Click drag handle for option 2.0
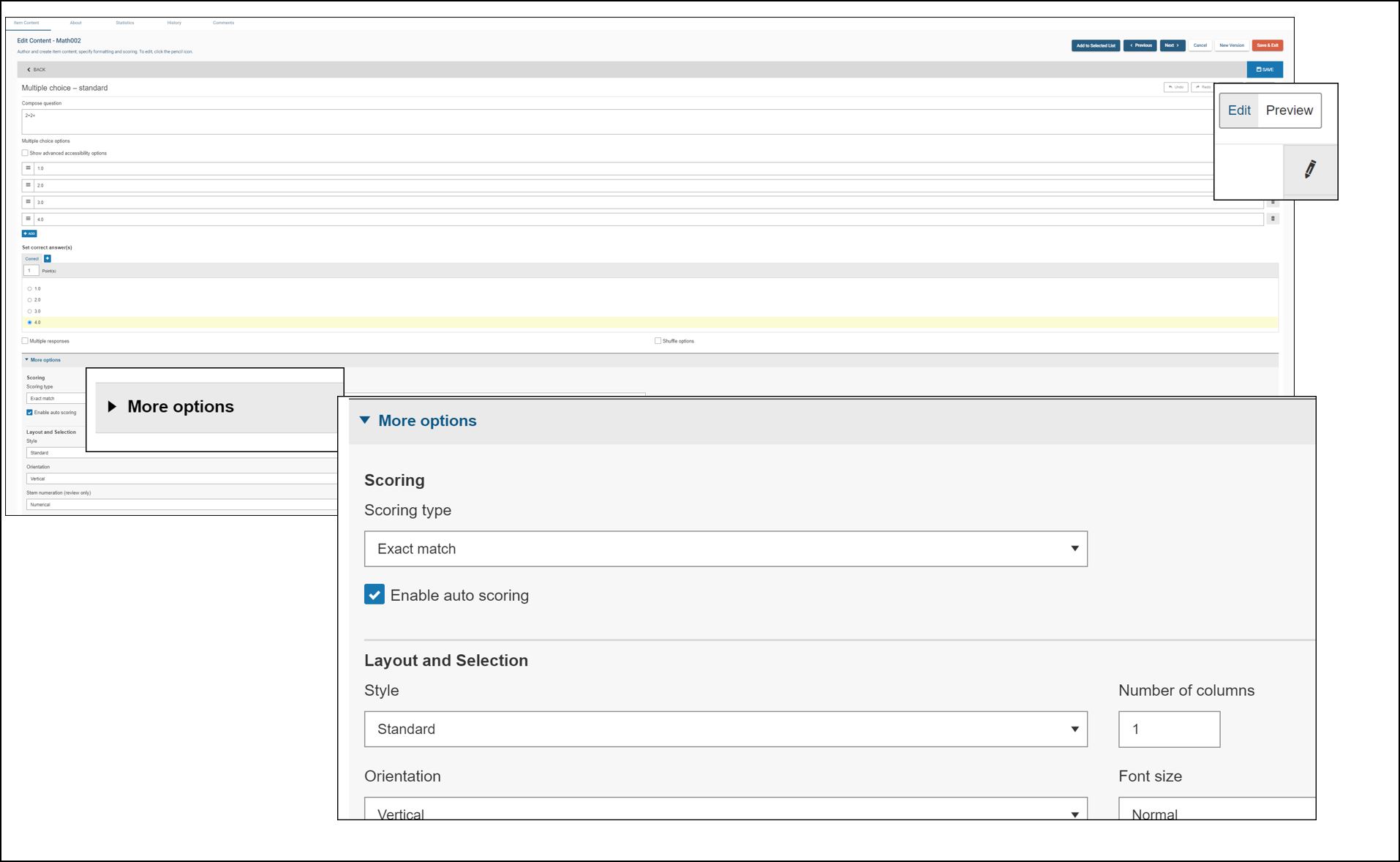Viewport: 1400px width, 862px height. pyautogui.click(x=28, y=185)
